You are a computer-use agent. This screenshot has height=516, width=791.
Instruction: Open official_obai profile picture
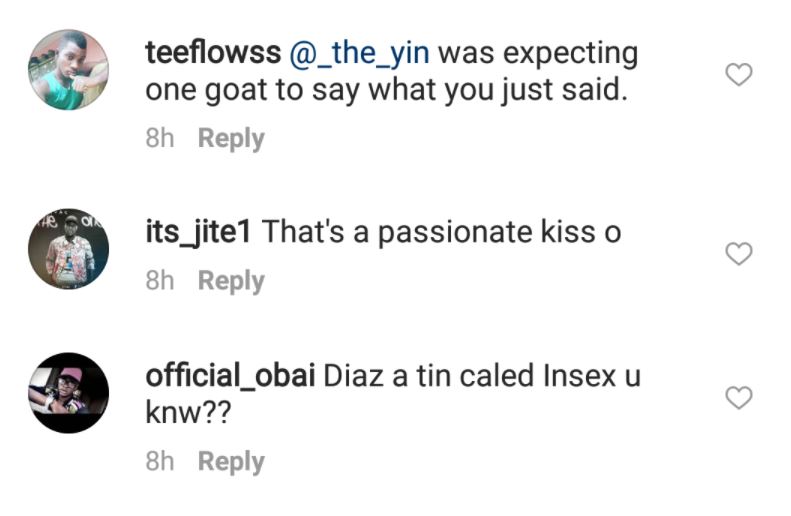coord(68,393)
